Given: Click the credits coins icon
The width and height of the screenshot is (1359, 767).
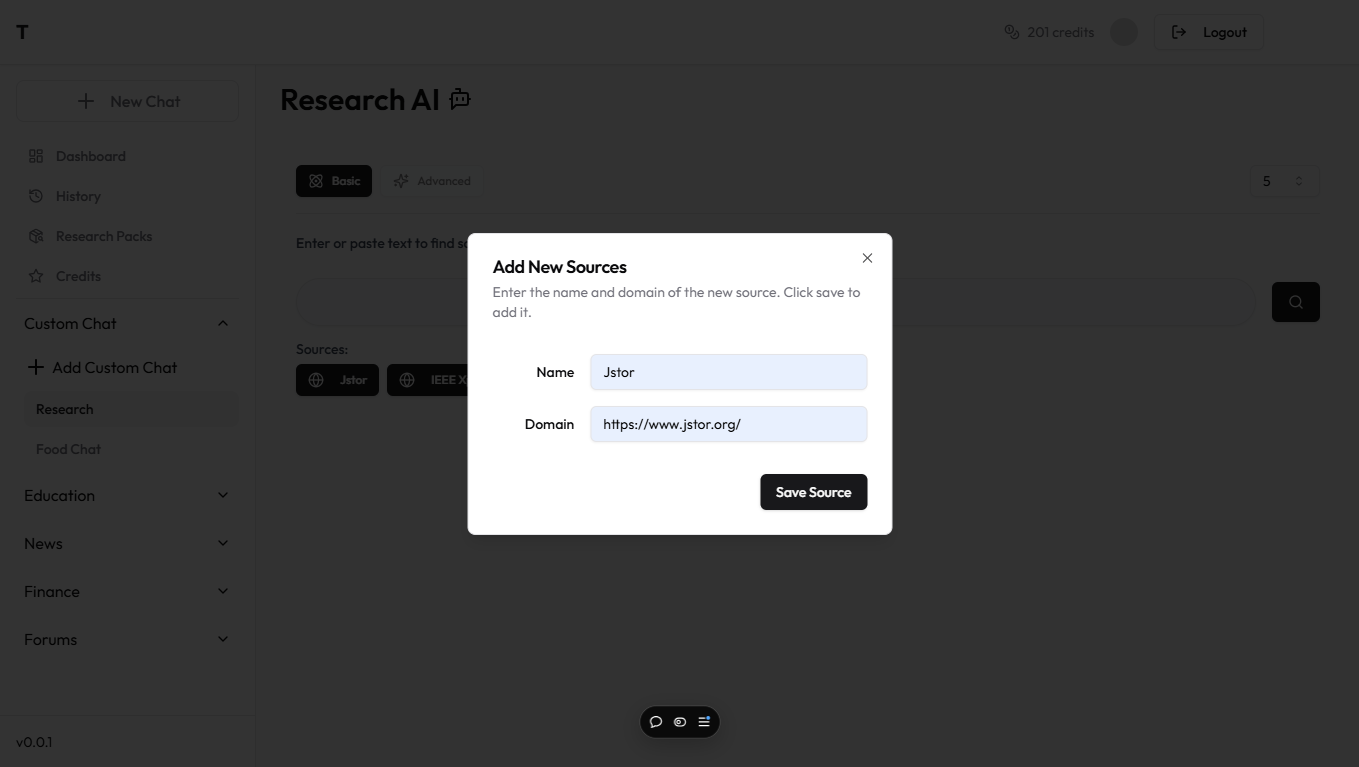Looking at the screenshot, I should (1011, 32).
